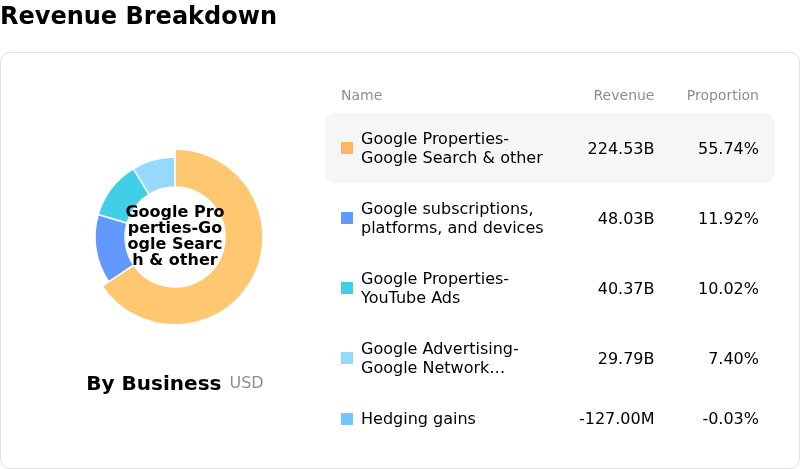This screenshot has width=800, height=469.
Task: Click the orange Google Search legend swatch
Action: tap(347, 148)
